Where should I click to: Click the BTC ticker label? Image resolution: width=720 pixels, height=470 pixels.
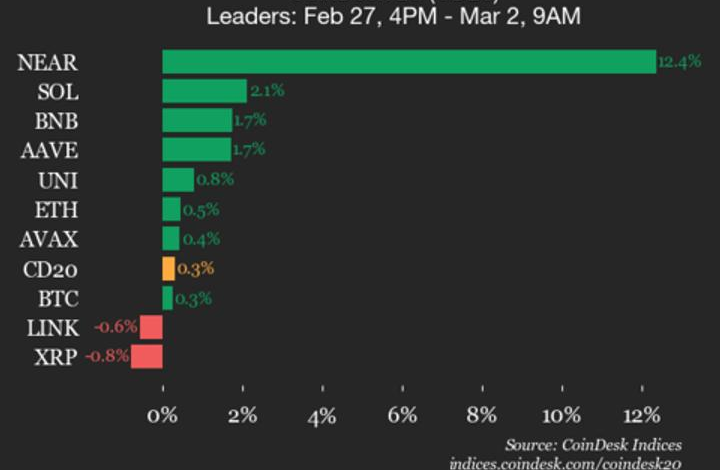pos(60,298)
